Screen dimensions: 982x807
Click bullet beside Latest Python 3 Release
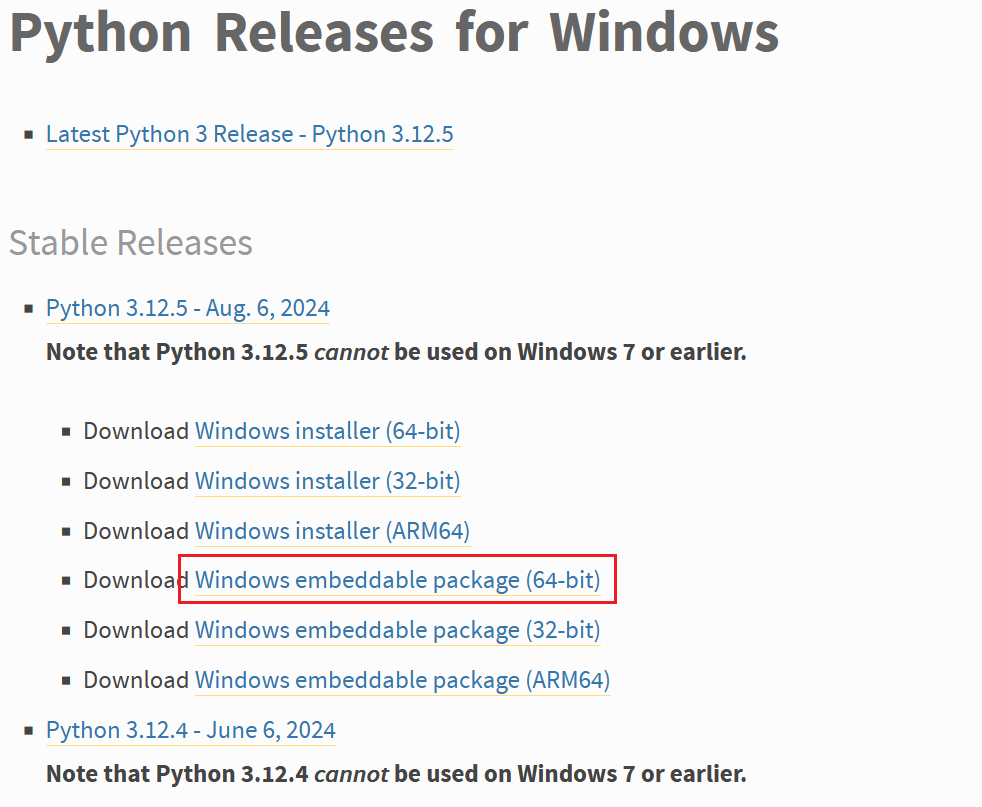29,135
